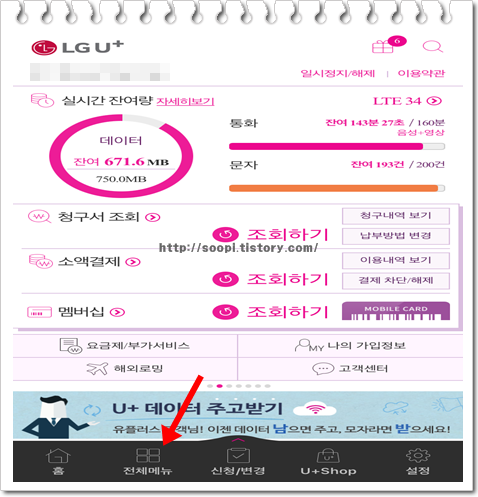Image resolution: width=478 pixels, height=497 pixels.
Task: Open the MOBILE CARD barcode thumbnail
Action: click(396, 311)
